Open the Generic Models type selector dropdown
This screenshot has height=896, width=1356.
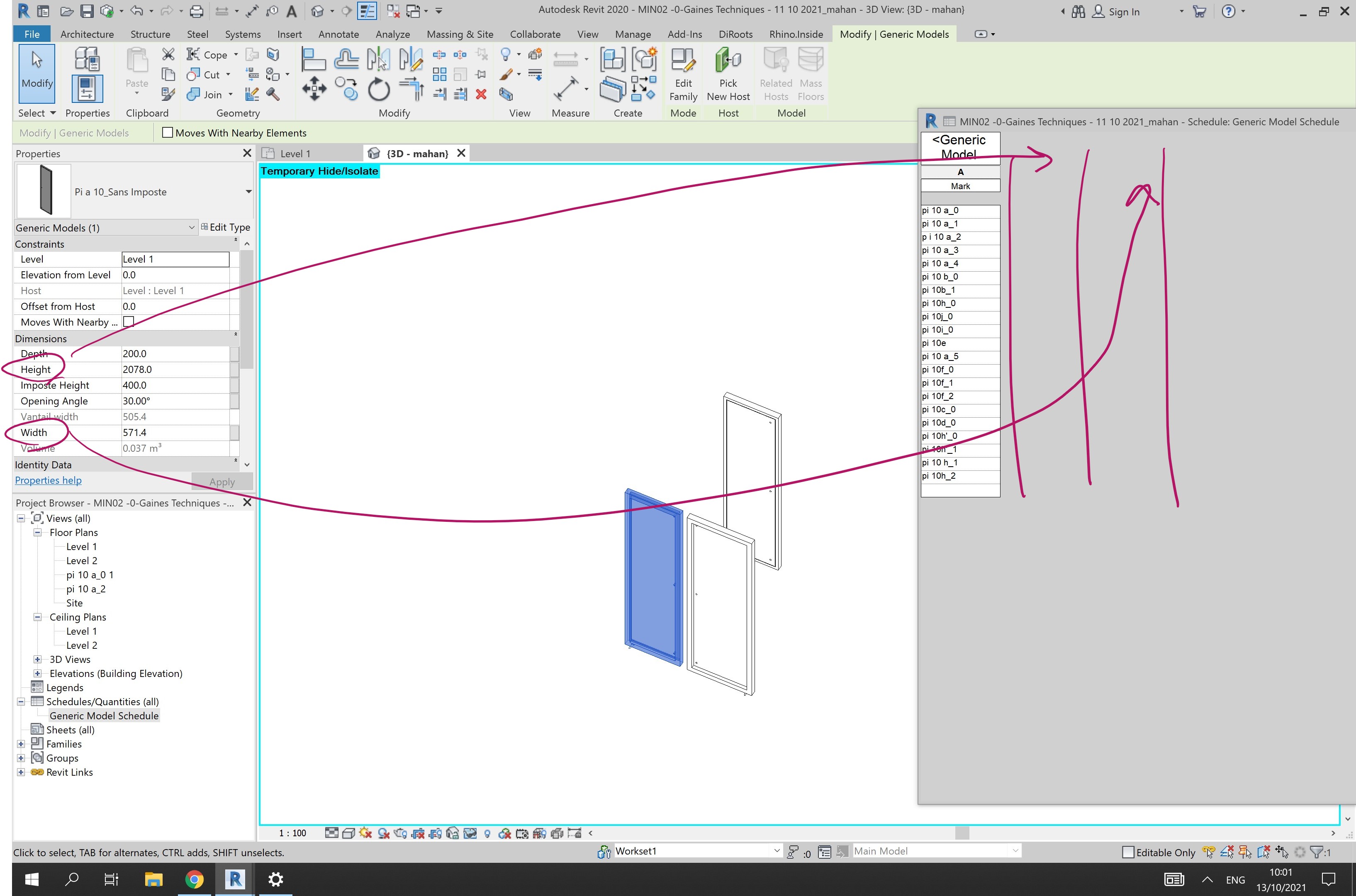tap(191, 227)
